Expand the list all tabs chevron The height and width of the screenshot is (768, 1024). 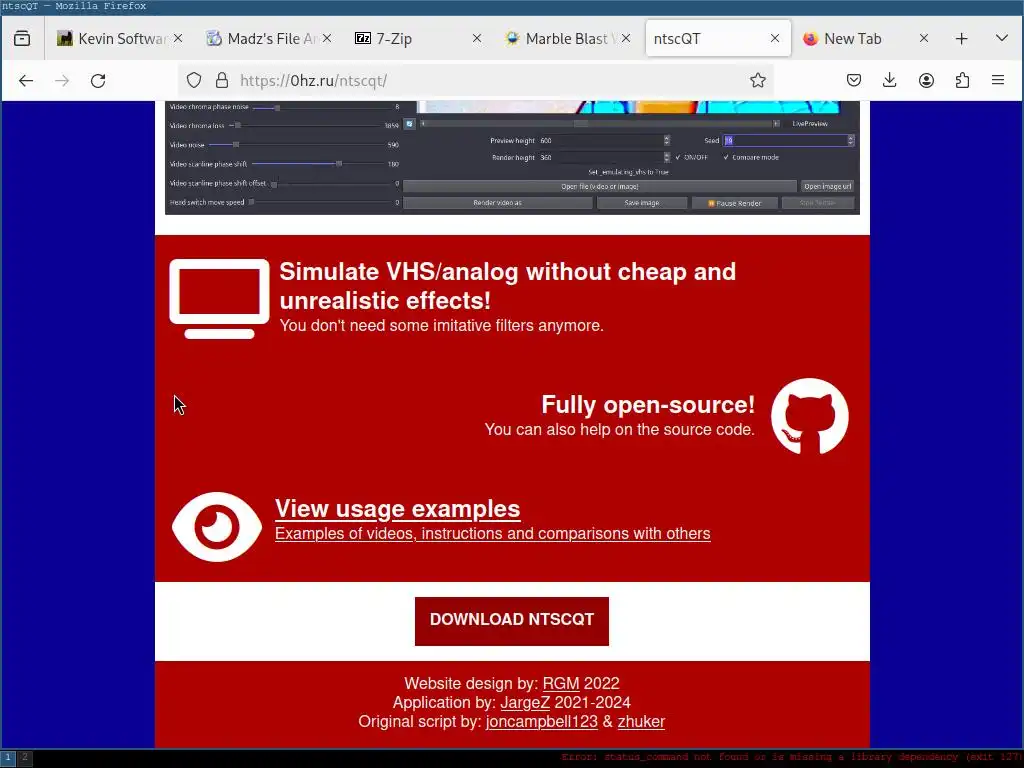tap(1001, 39)
